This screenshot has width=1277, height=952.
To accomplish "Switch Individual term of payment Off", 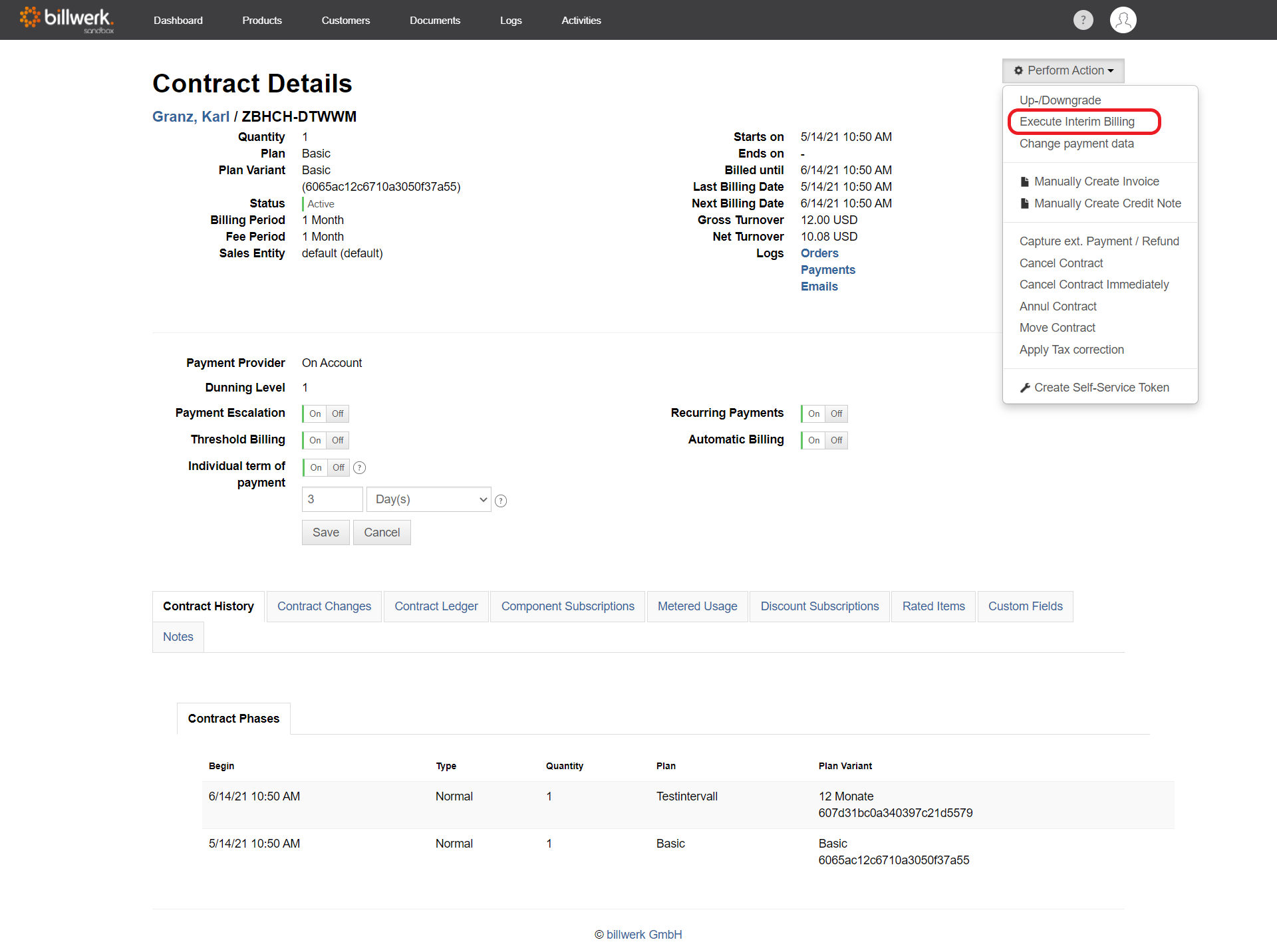I will tap(339, 467).
